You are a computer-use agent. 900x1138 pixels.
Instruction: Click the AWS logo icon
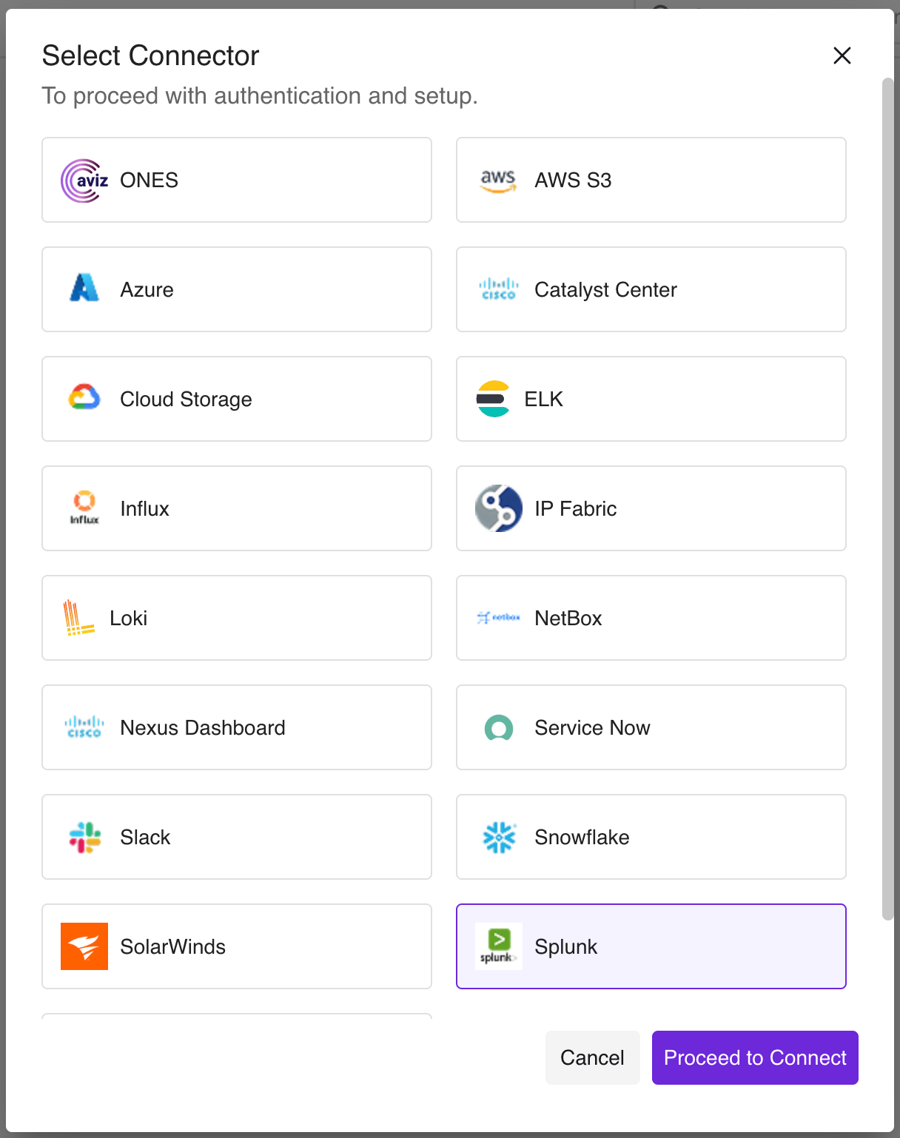(x=498, y=181)
